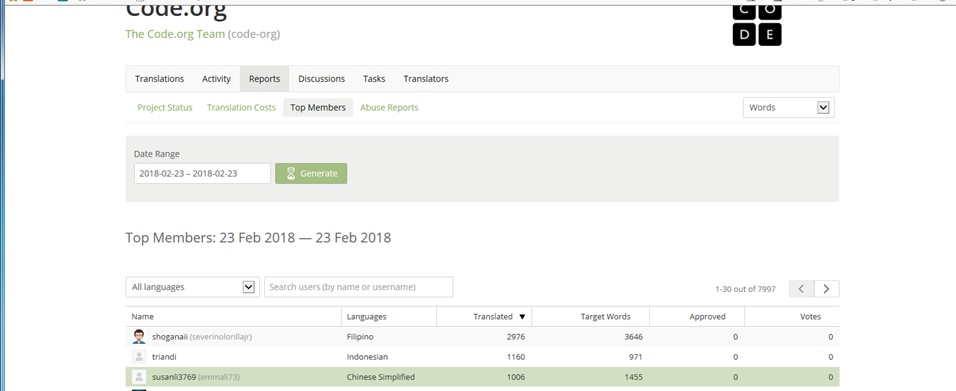Click translated value 1006
The image size is (956, 391).
[516, 377]
